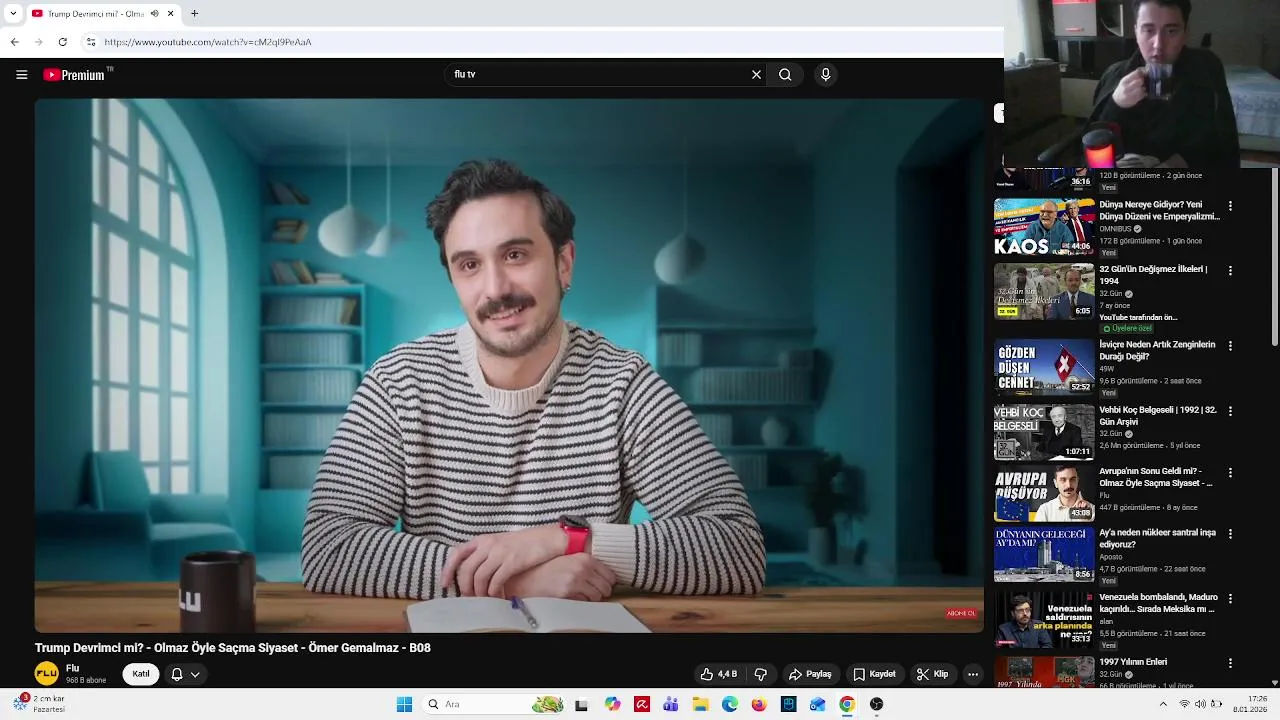Clear the search box with X

tap(756, 75)
